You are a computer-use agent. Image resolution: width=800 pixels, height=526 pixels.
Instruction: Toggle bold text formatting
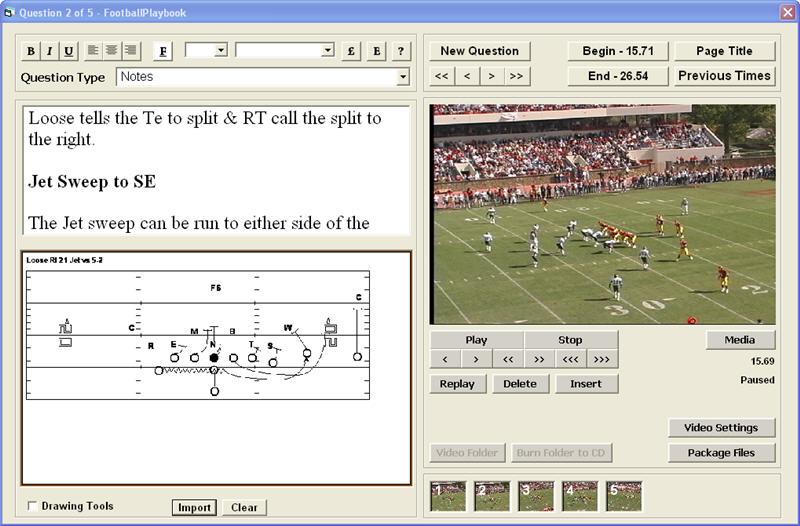click(30, 51)
